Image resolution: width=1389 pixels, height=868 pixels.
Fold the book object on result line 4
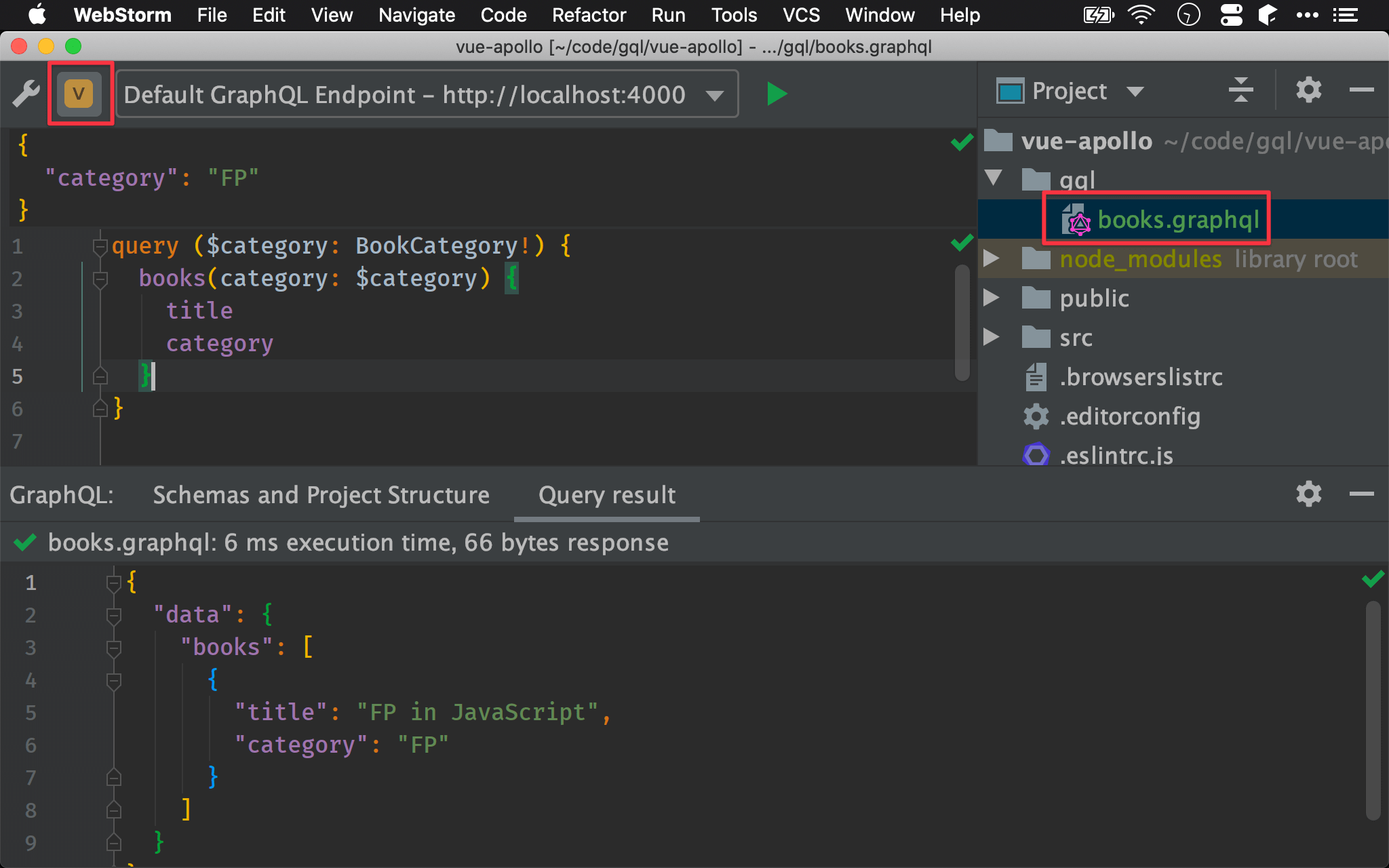(x=114, y=680)
